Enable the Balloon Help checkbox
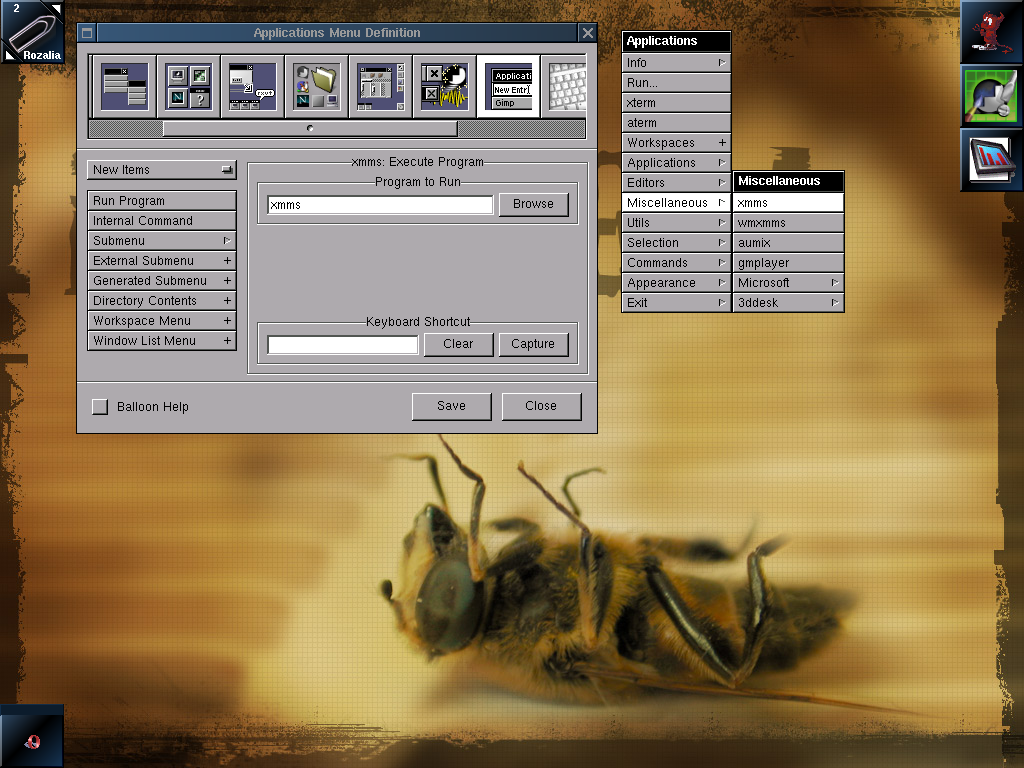The height and width of the screenshot is (768, 1024). click(100, 407)
